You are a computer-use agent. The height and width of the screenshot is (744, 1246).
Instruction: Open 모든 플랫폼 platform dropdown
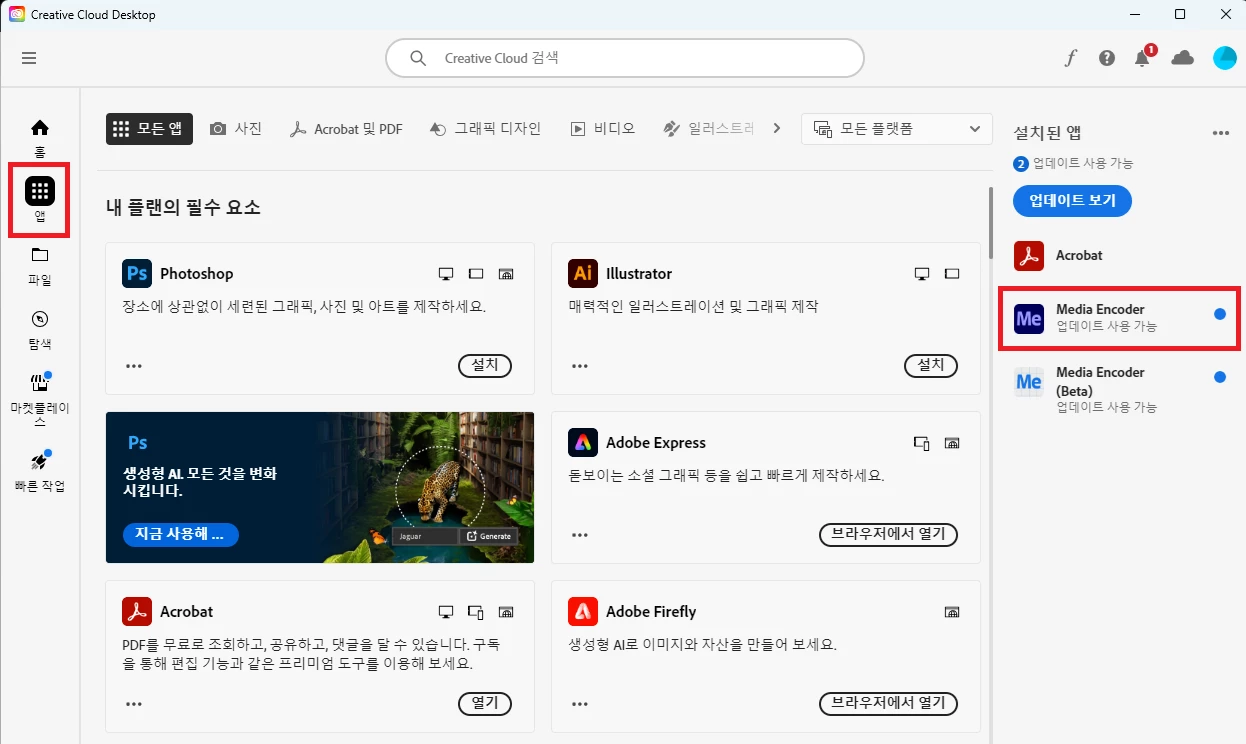click(x=897, y=129)
